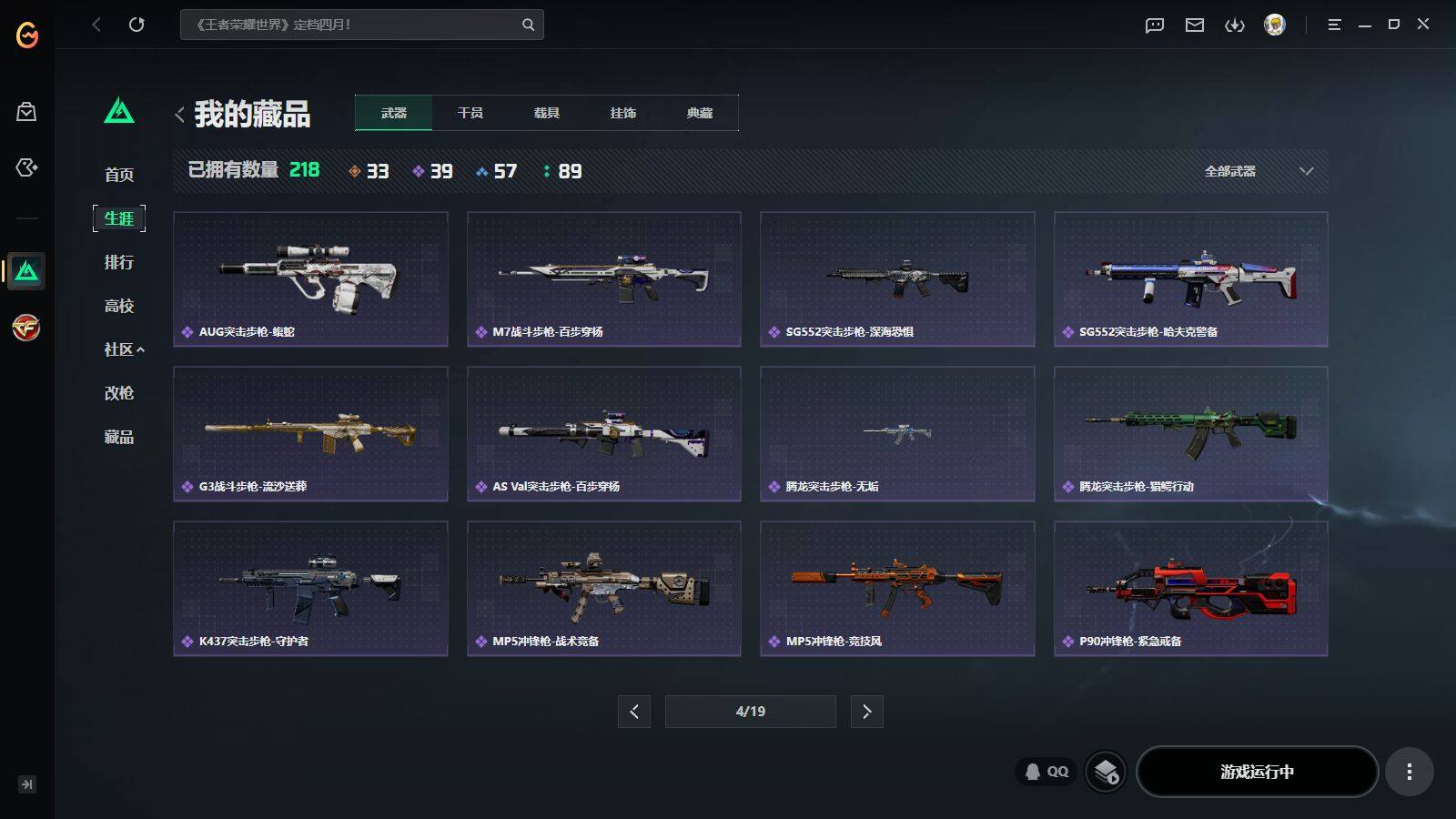Click the store bag icon in sidebar
This screenshot has height=819, width=1456.
click(x=26, y=111)
